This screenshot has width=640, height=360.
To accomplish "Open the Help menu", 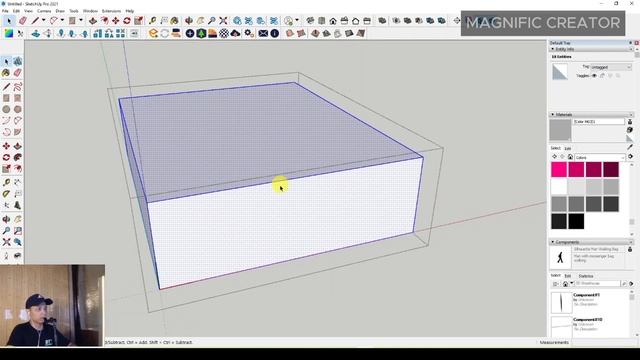I will tap(130, 11).
